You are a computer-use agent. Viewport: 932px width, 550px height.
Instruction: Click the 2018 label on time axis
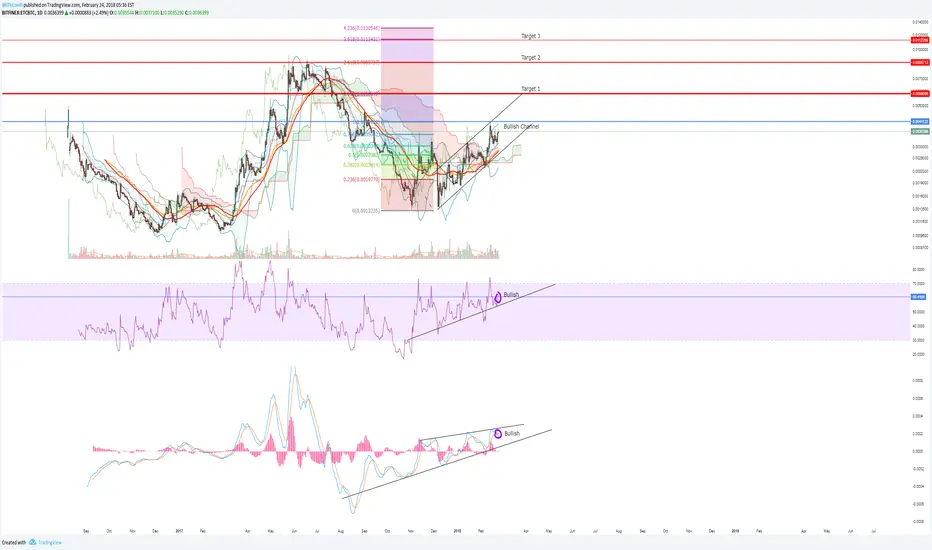click(x=457, y=531)
